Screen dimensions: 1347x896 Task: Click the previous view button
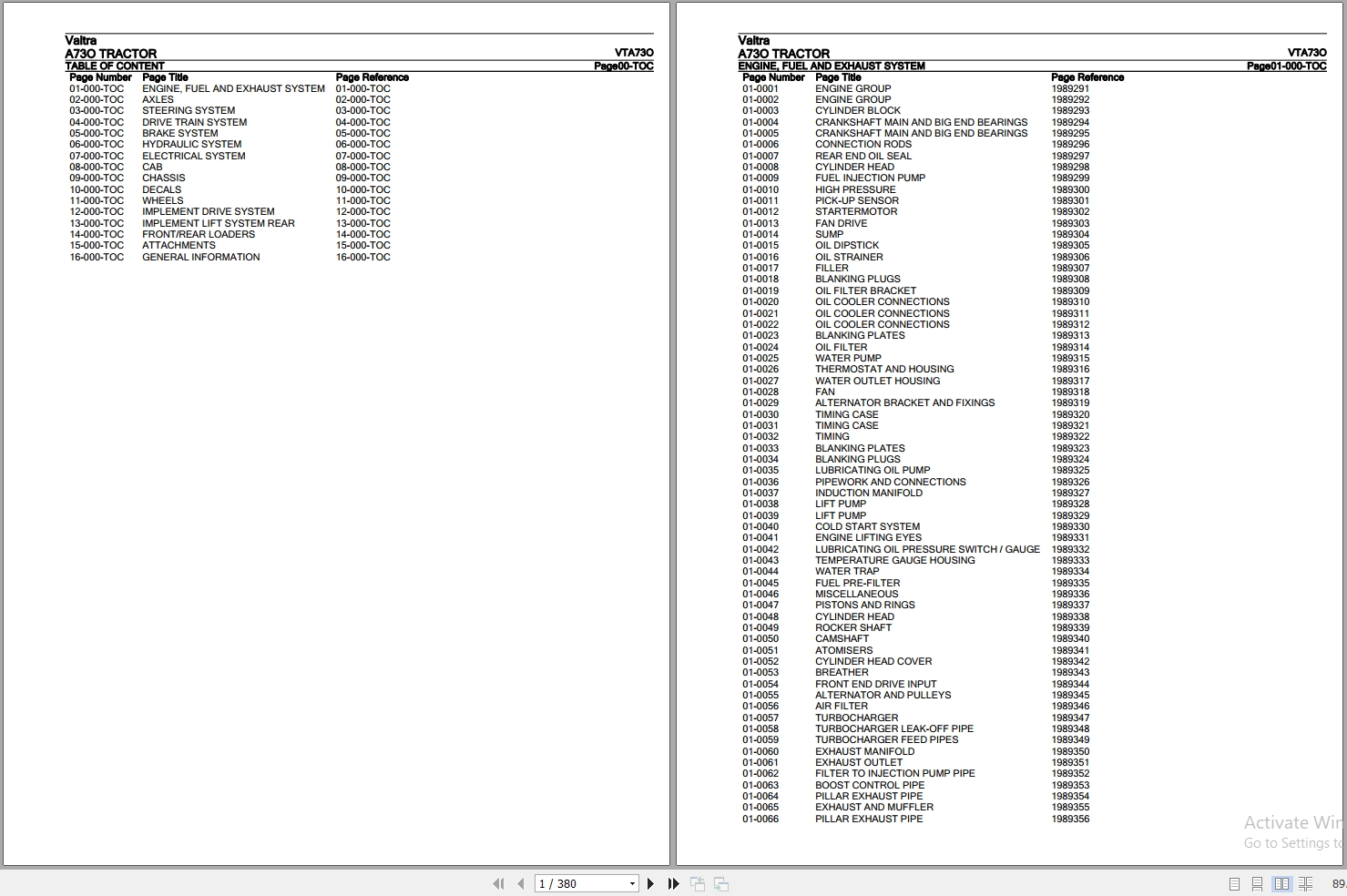click(x=698, y=883)
